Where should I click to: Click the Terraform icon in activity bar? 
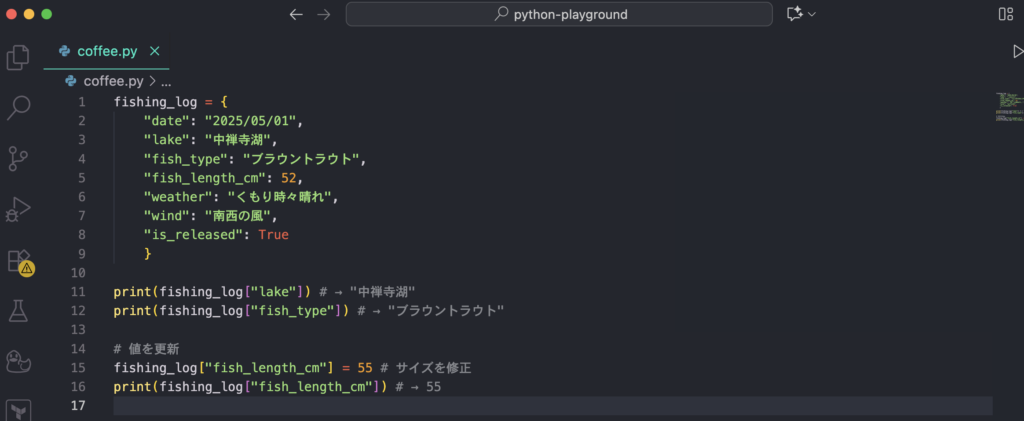18,410
